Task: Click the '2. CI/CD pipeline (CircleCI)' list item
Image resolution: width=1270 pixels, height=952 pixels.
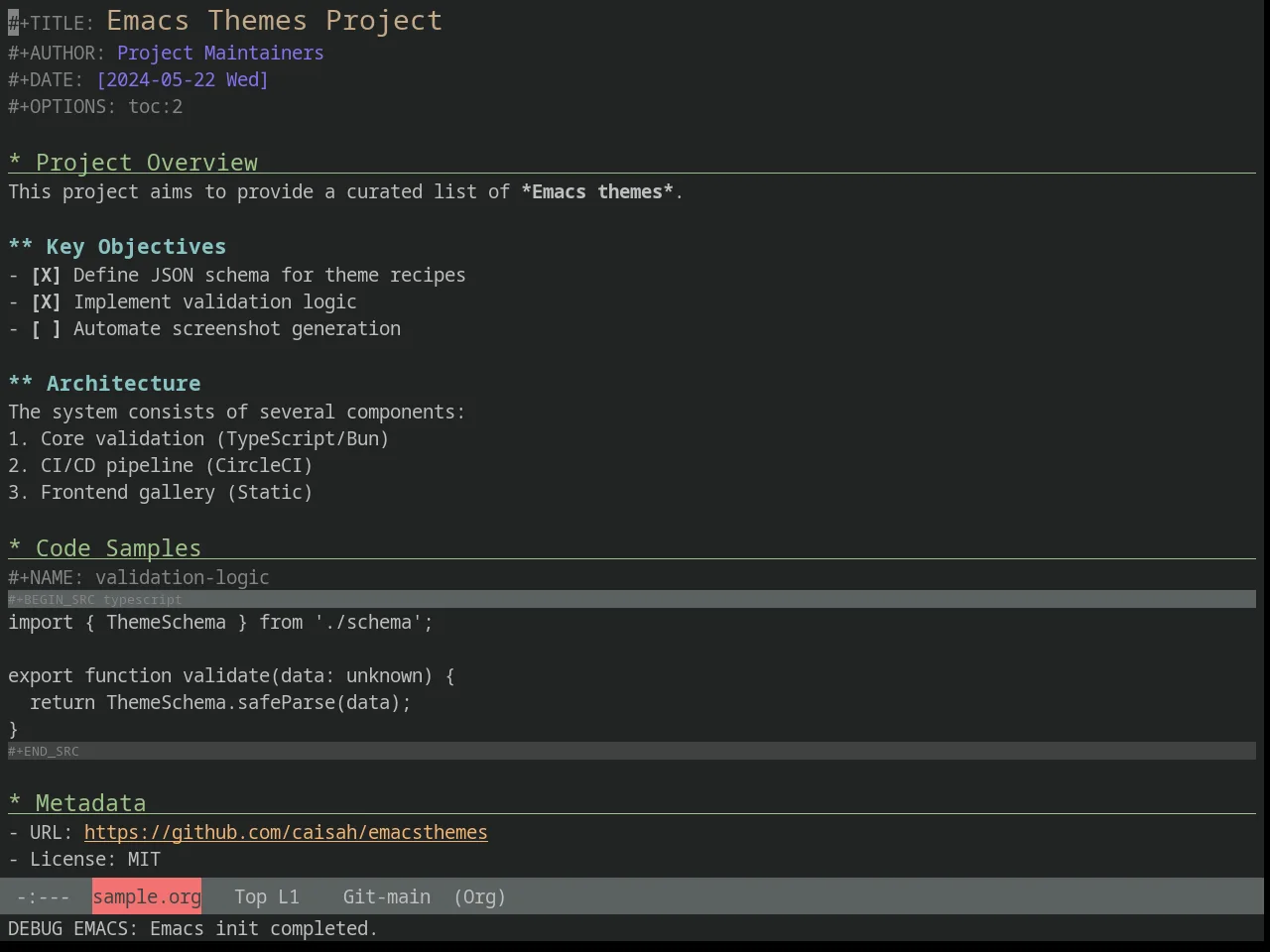Action: pos(161,466)
